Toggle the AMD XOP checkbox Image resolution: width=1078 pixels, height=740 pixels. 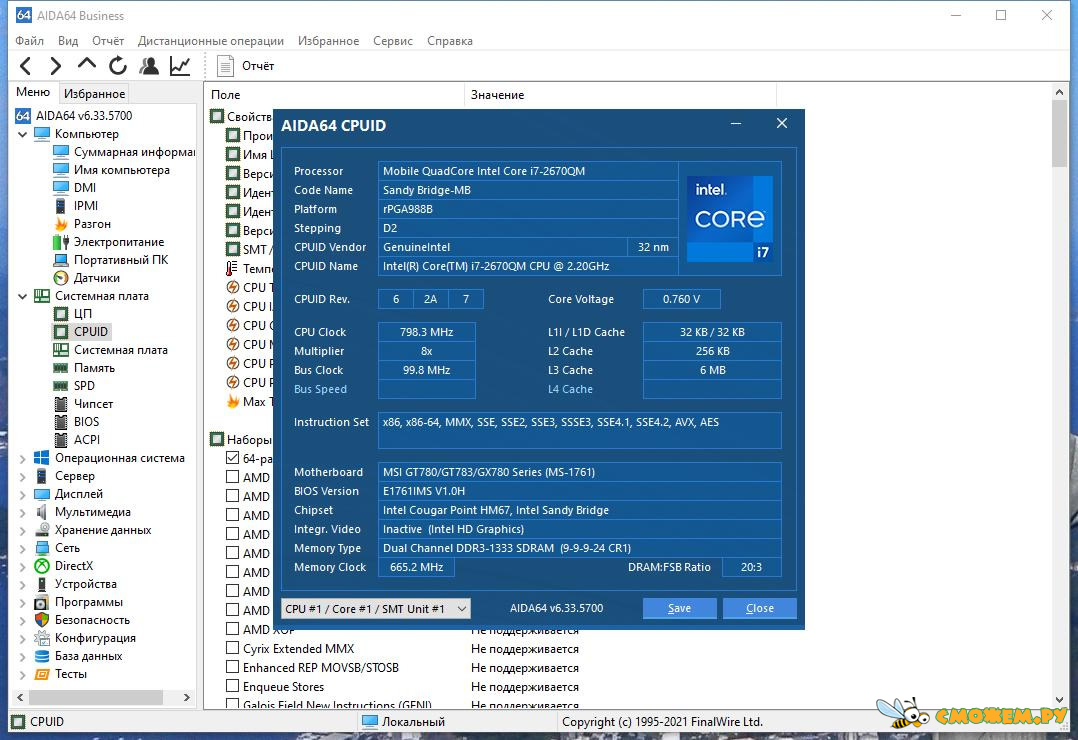(232, 629)
